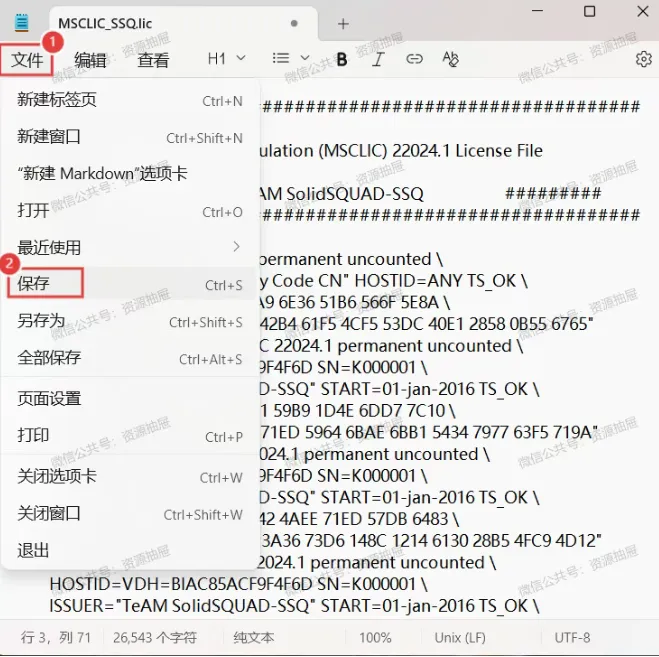Click 保存 to save the file
This screenshot has height=657, width=659.
click(129, 283)
